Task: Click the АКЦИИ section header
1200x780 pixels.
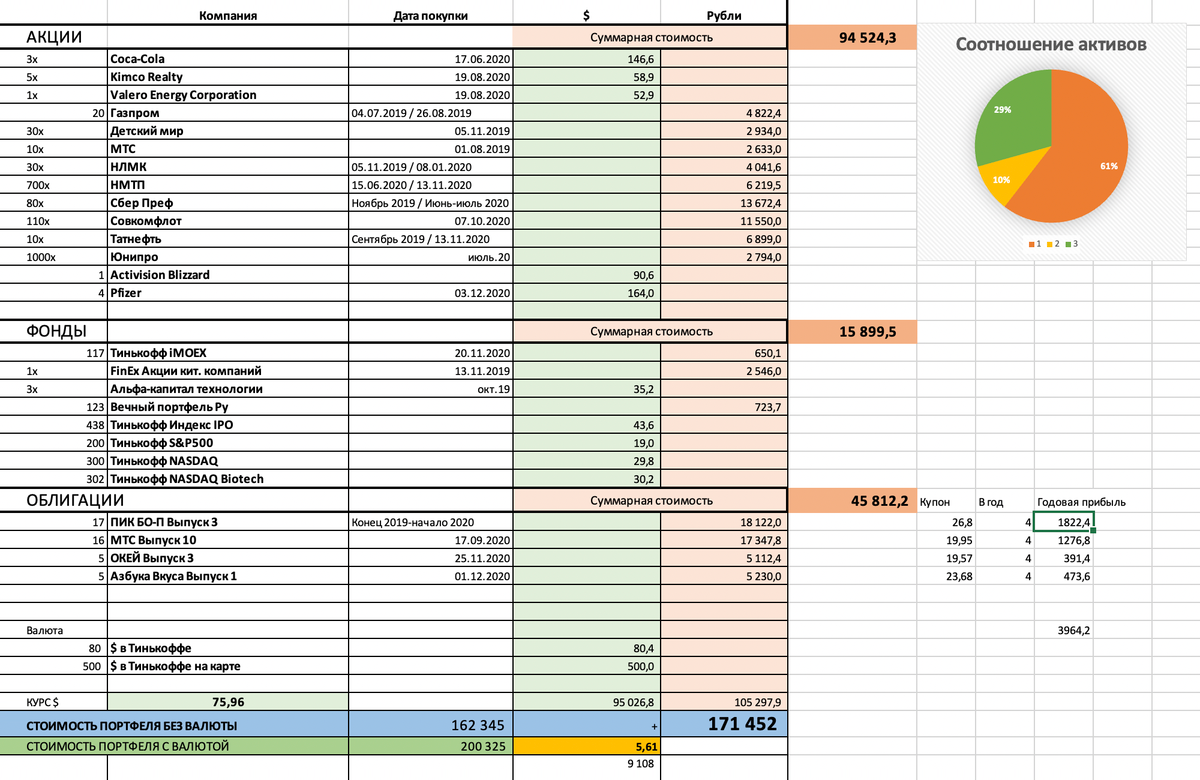Action: 54,38
